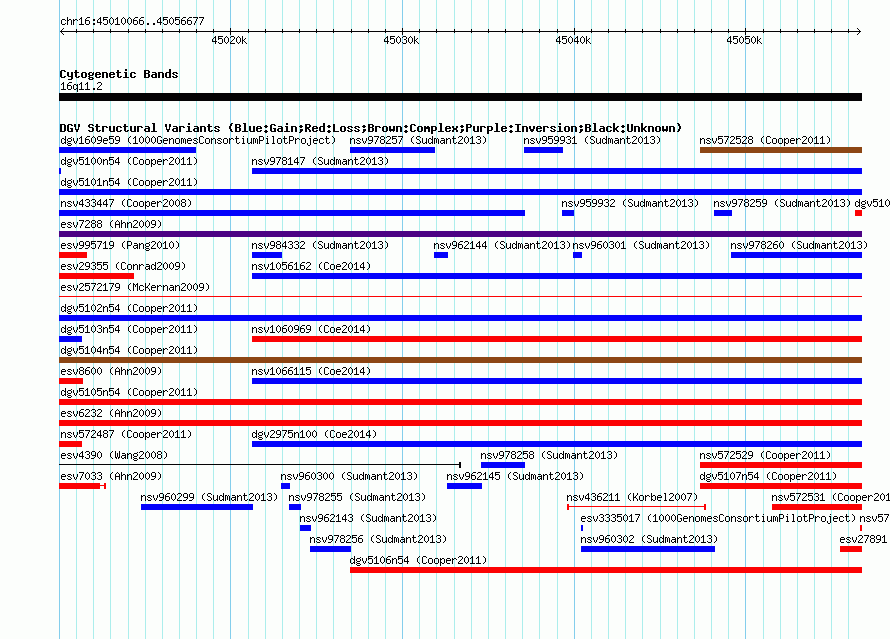The width and height of the screenshot is (890, 639).
Task: Click the blue bar under nsv960302
Action: 648,549
